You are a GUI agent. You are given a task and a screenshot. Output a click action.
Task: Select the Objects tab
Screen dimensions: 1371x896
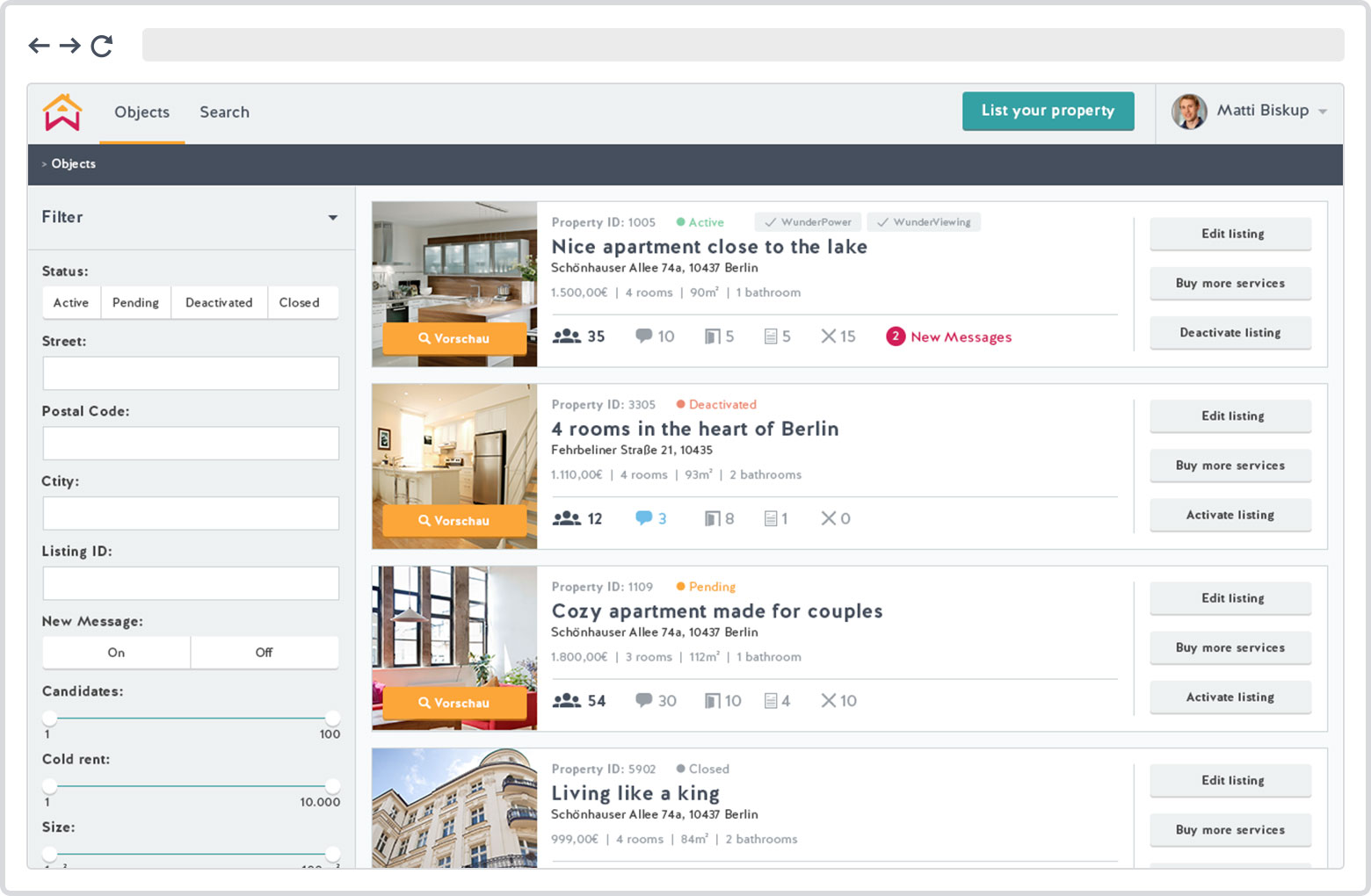click(x=141, y=112)
